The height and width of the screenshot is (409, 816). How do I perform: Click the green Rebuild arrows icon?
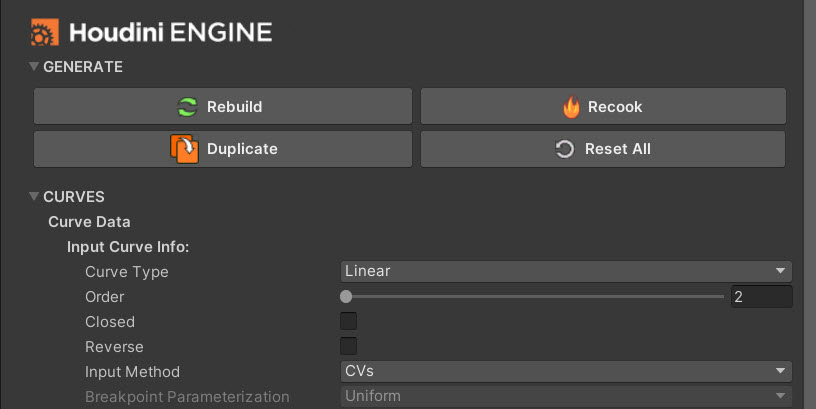[x=187, y=107]
